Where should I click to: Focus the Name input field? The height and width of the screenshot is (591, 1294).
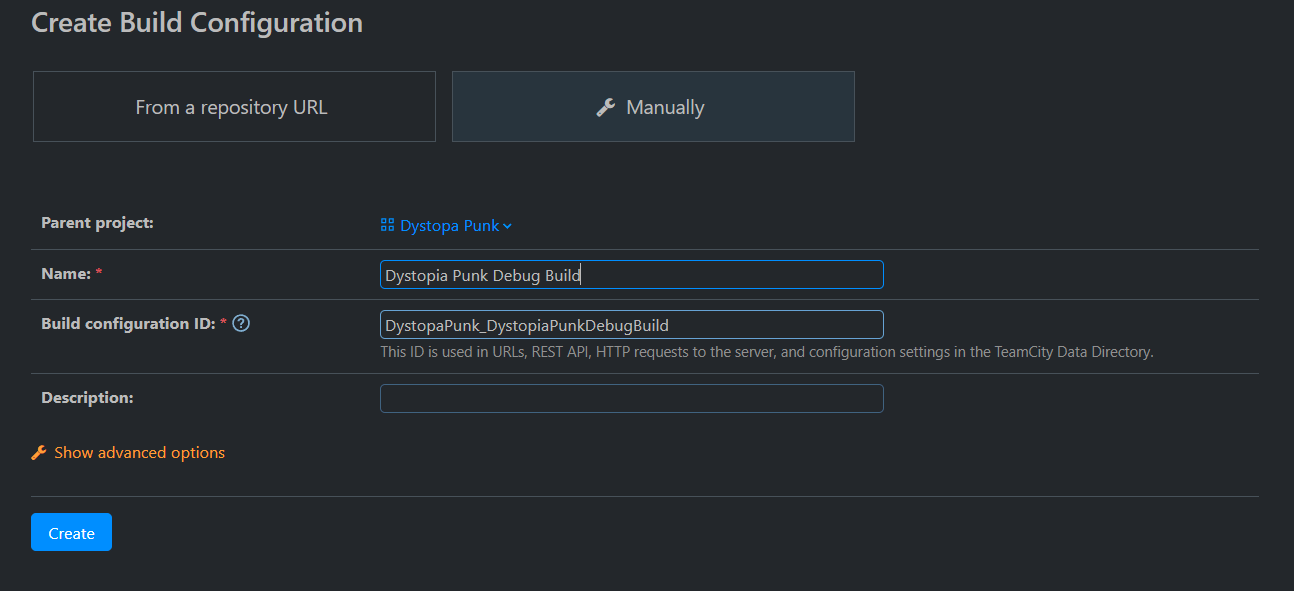[x=632, y=275]
